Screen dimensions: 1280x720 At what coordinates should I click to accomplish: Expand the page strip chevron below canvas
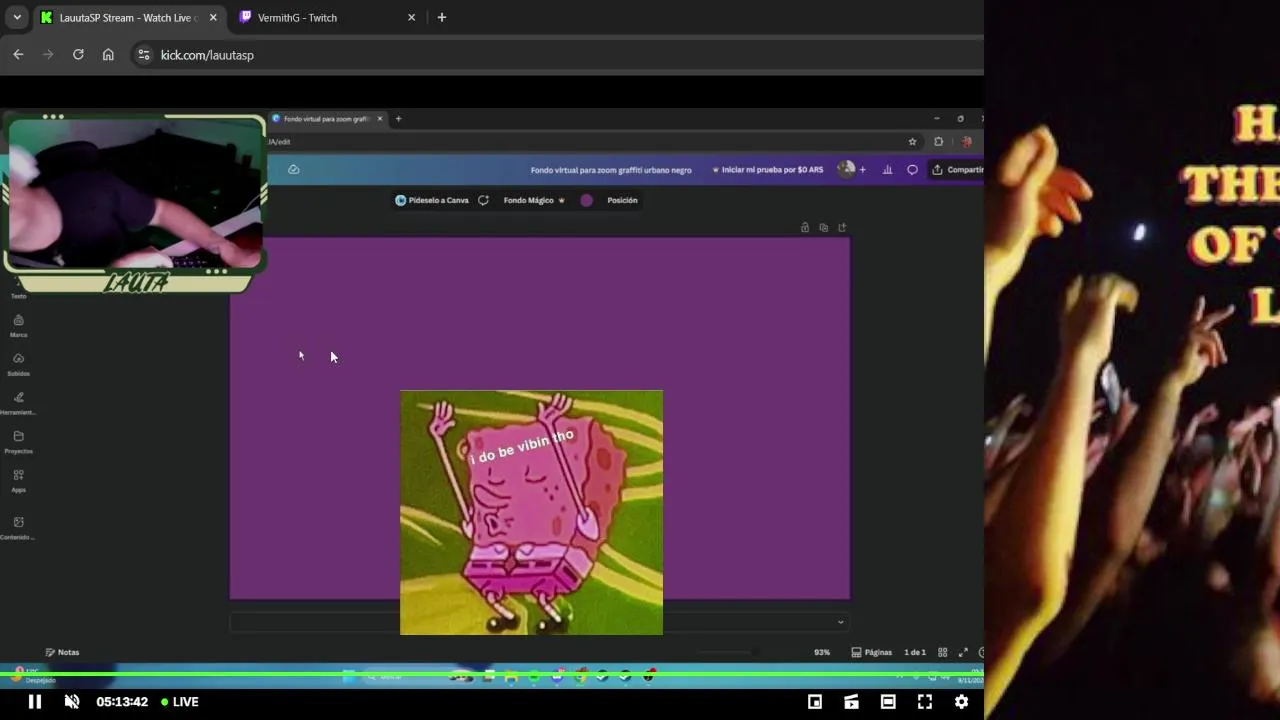point(840,622)
